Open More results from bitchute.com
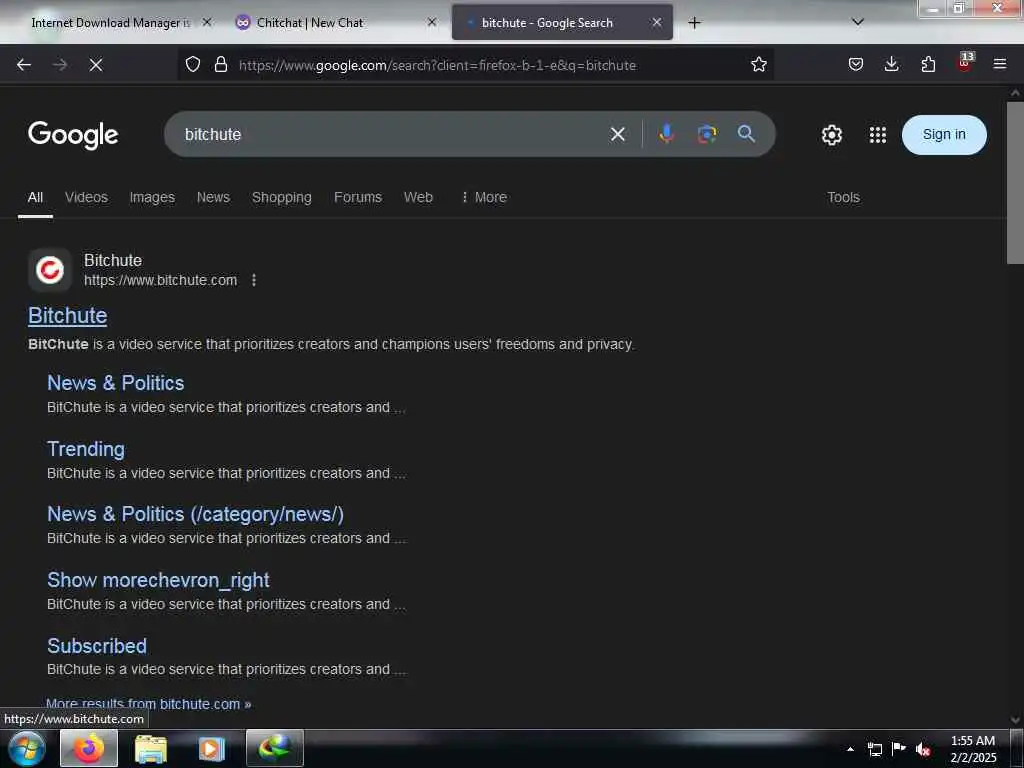The image size is (1024, 768). (148, 704)
